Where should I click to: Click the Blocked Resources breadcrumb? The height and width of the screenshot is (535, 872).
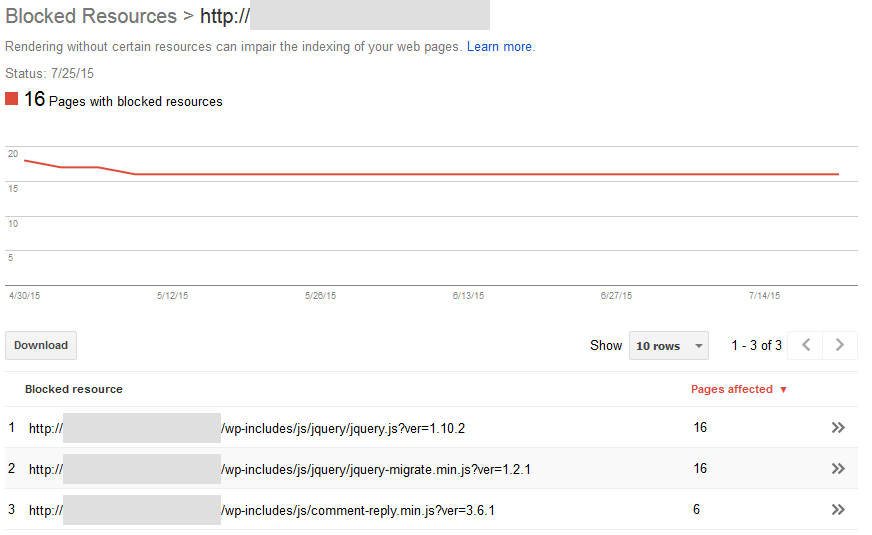coord(91,16)
